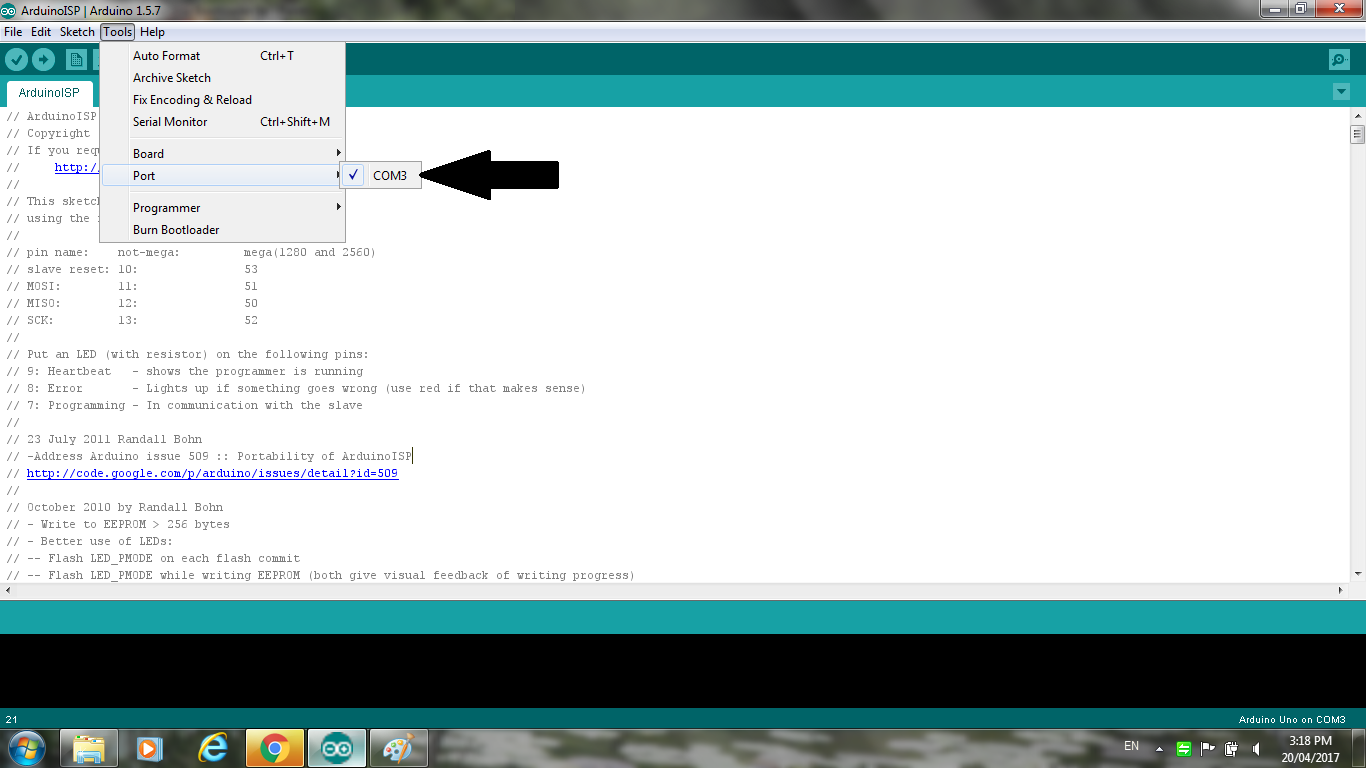The image size is (1366, 768).
Task: Click the line number 21 in the status bar
Action: pyautogui.click(x=11, y=719)
